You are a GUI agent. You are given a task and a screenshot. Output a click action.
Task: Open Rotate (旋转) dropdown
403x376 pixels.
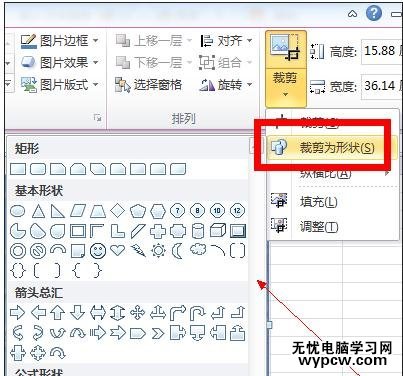click(225, 85)
